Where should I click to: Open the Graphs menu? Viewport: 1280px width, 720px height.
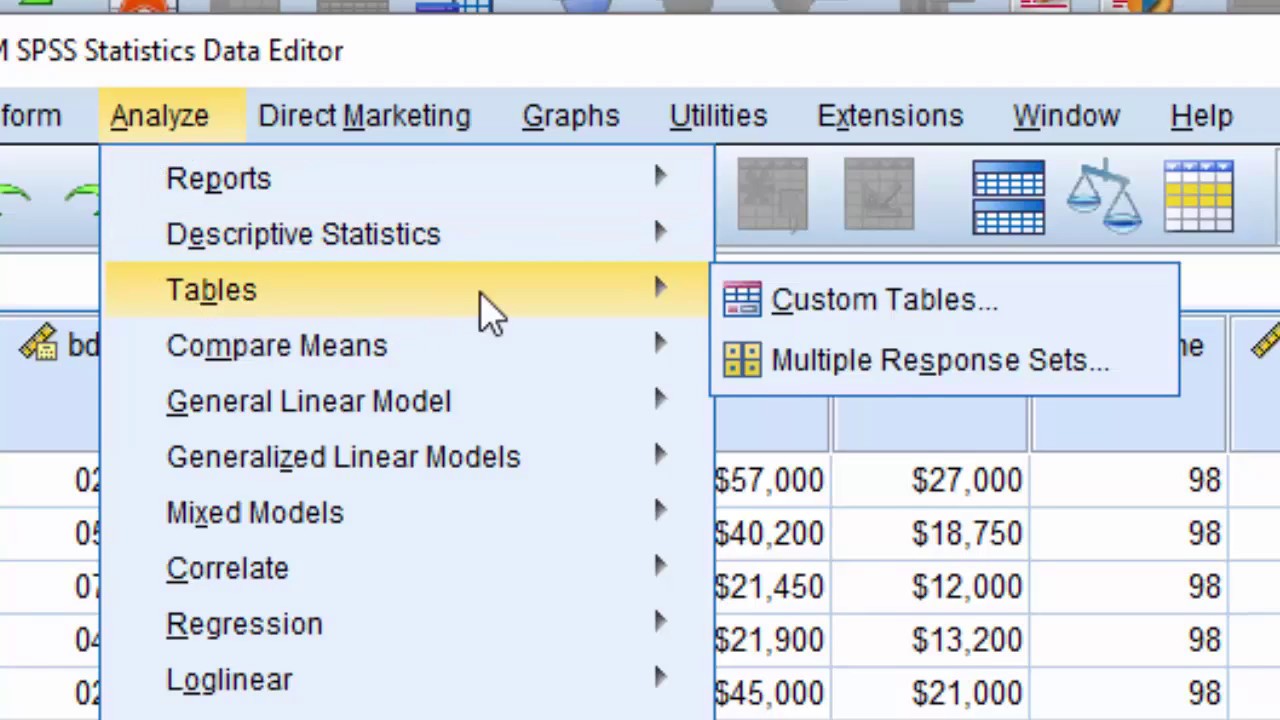click(570, 116)
